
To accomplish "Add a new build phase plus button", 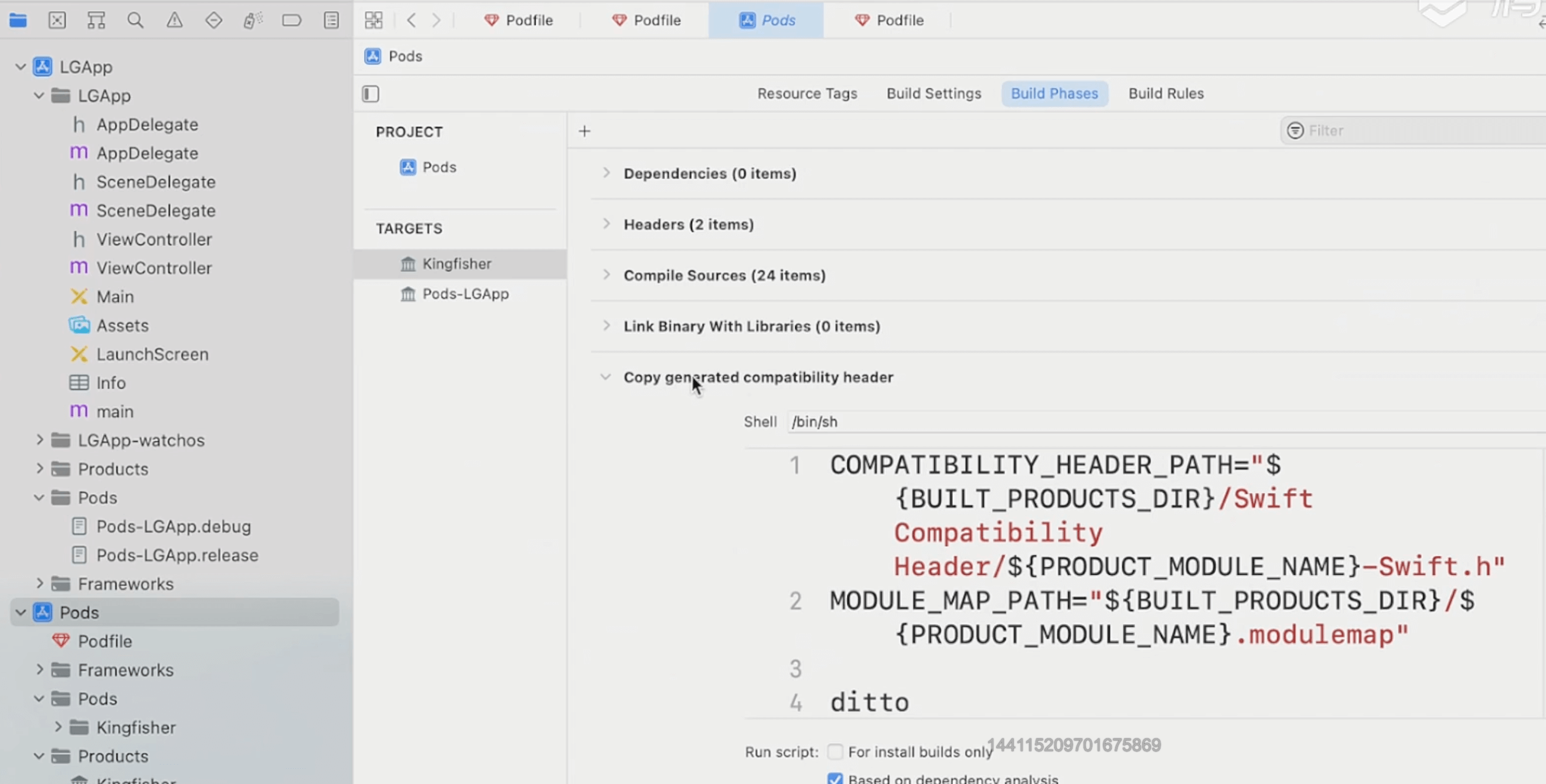I will pyautogui.click(x=584, y=131).
